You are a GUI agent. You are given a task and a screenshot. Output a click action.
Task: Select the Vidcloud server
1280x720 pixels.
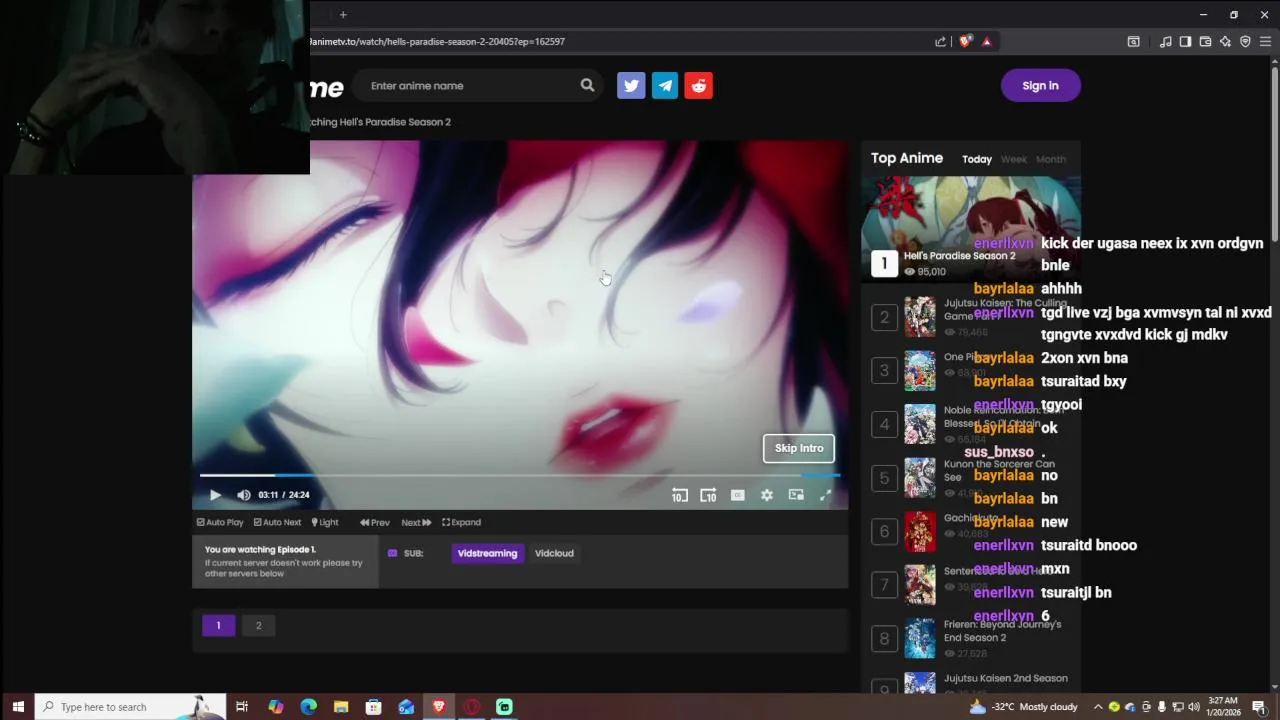point(554,553)
